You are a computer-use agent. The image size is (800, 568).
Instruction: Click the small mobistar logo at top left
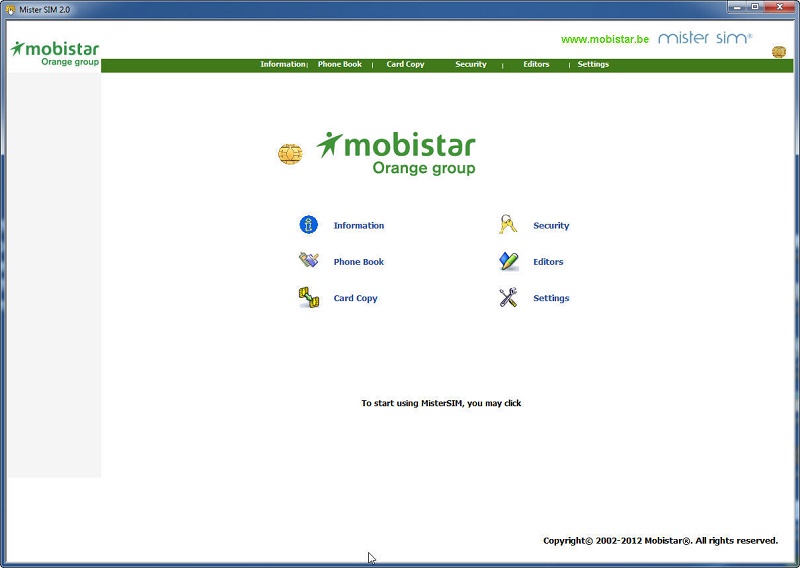click(x=55, y=52)
